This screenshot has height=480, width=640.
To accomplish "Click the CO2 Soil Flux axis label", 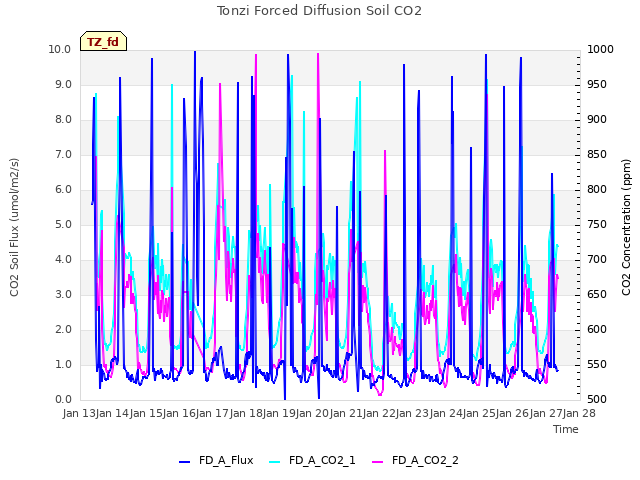I will [x=14, y=227].
